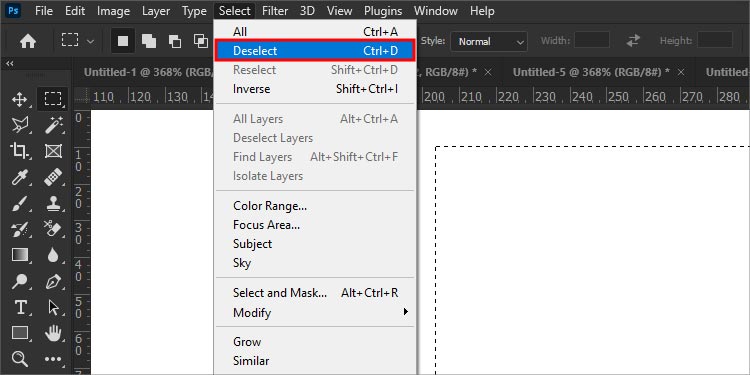Open the Image menu
The width and height of the screenshot is (750, 375).
pos(113,11)
